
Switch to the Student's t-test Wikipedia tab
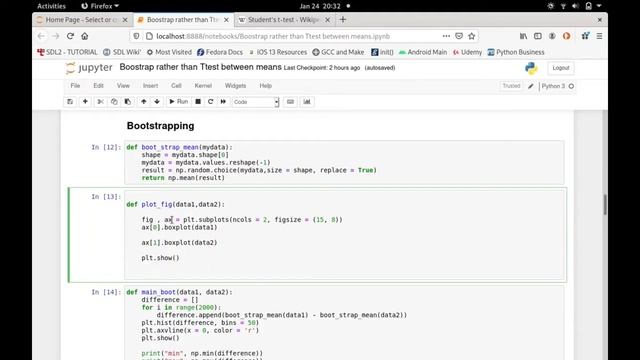click(284, 20)
